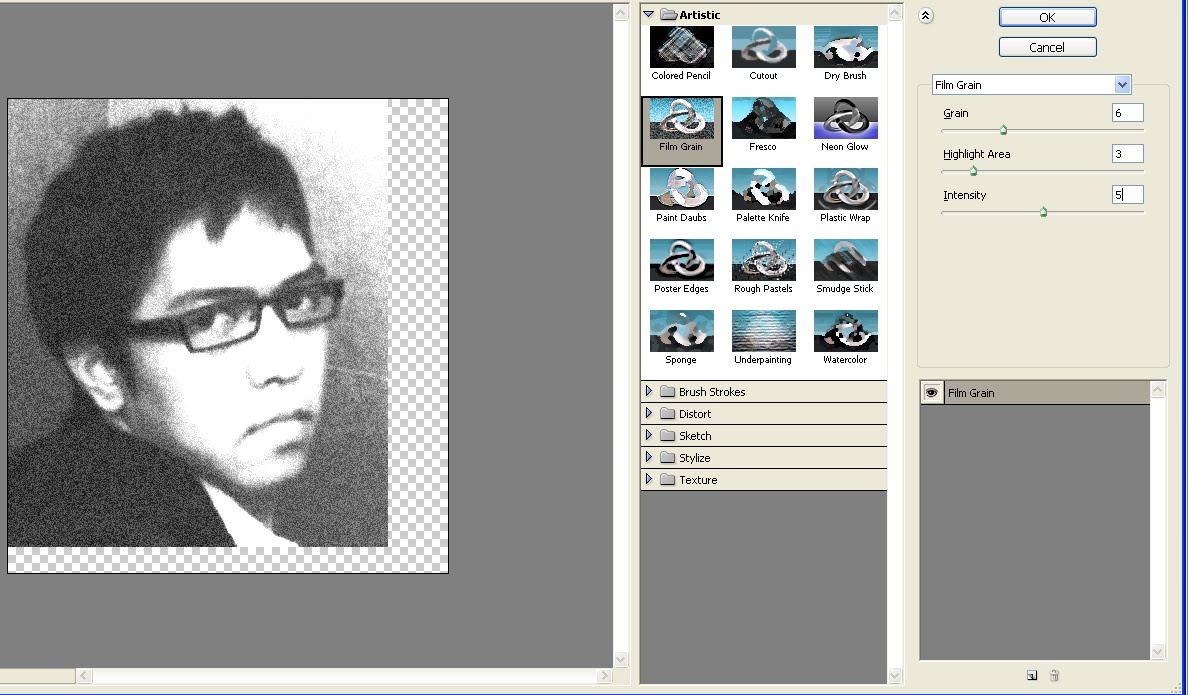Viewport: 1188px width, 695px height.
Task: Pick the Palette Knife filter thumbnail
Action: 763,189
